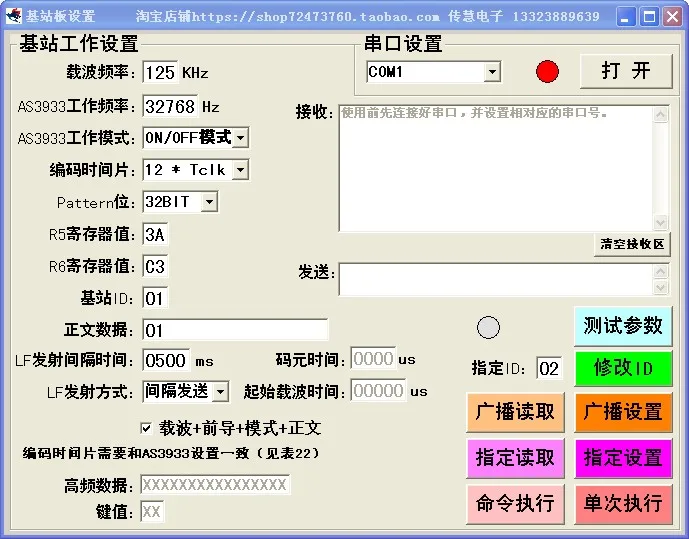Click the magenta 指定设置 button

point(623,458)
